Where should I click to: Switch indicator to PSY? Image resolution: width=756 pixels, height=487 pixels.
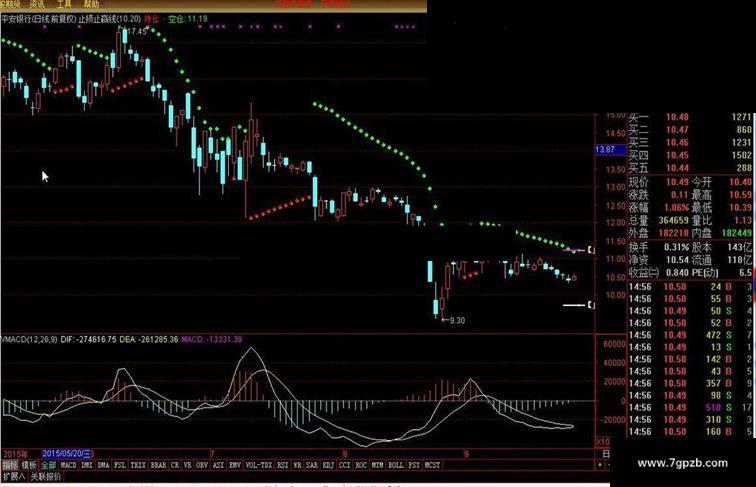tap(414, 465)
